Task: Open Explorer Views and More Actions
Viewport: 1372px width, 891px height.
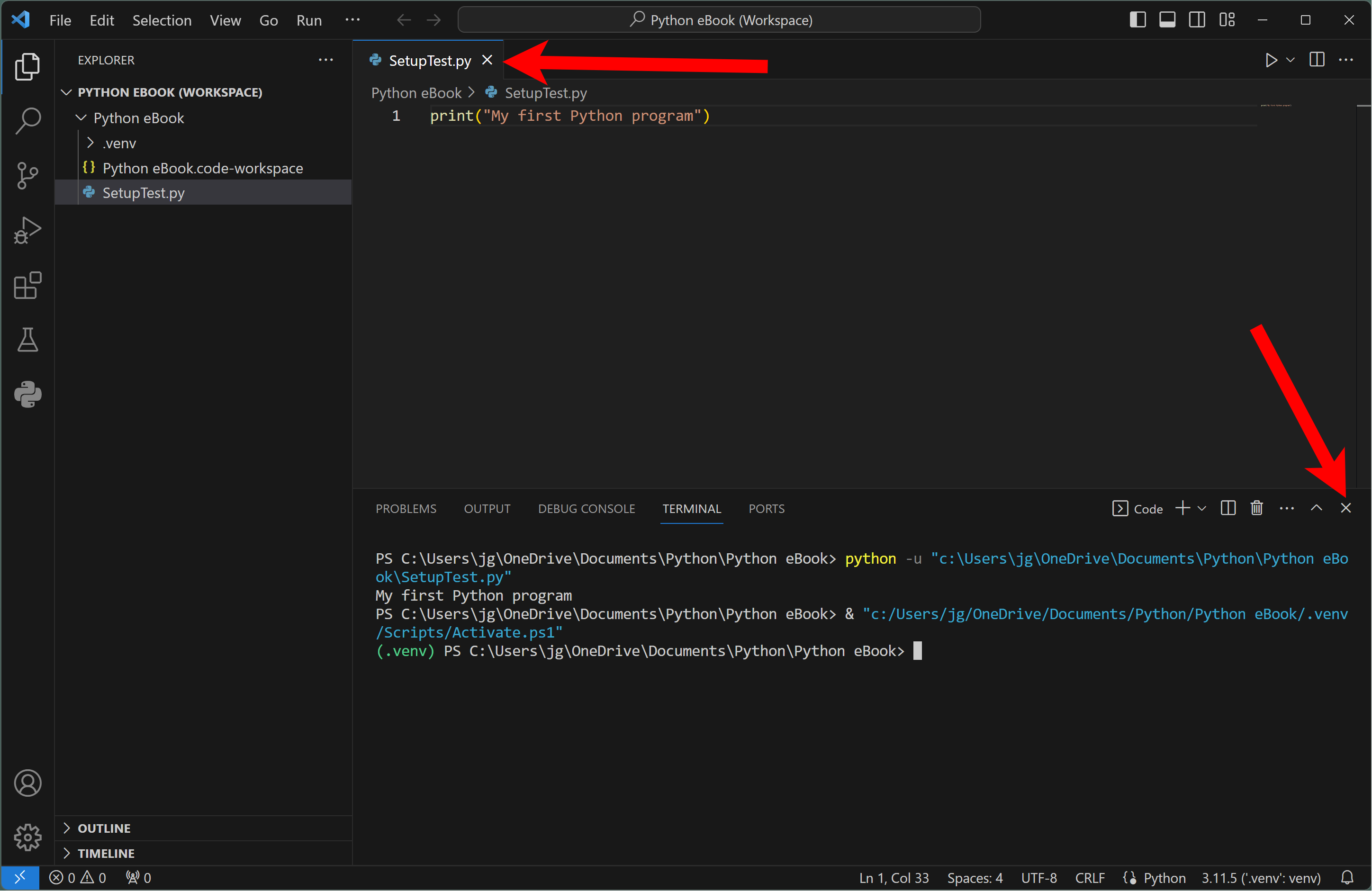Action: pos(325,60)
